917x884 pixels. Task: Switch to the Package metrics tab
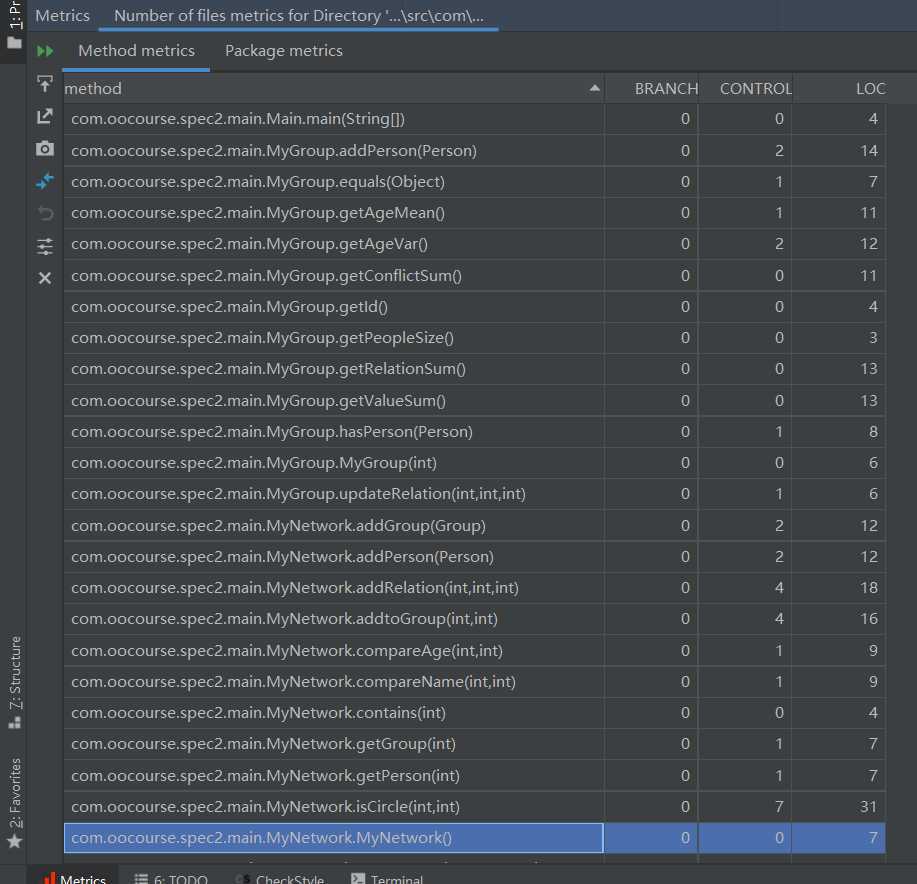283,51
